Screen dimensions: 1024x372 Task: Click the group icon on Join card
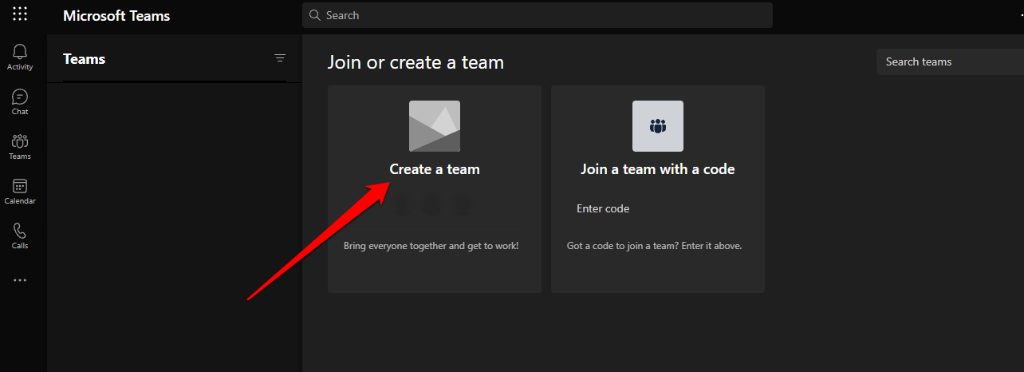point(658,126)
